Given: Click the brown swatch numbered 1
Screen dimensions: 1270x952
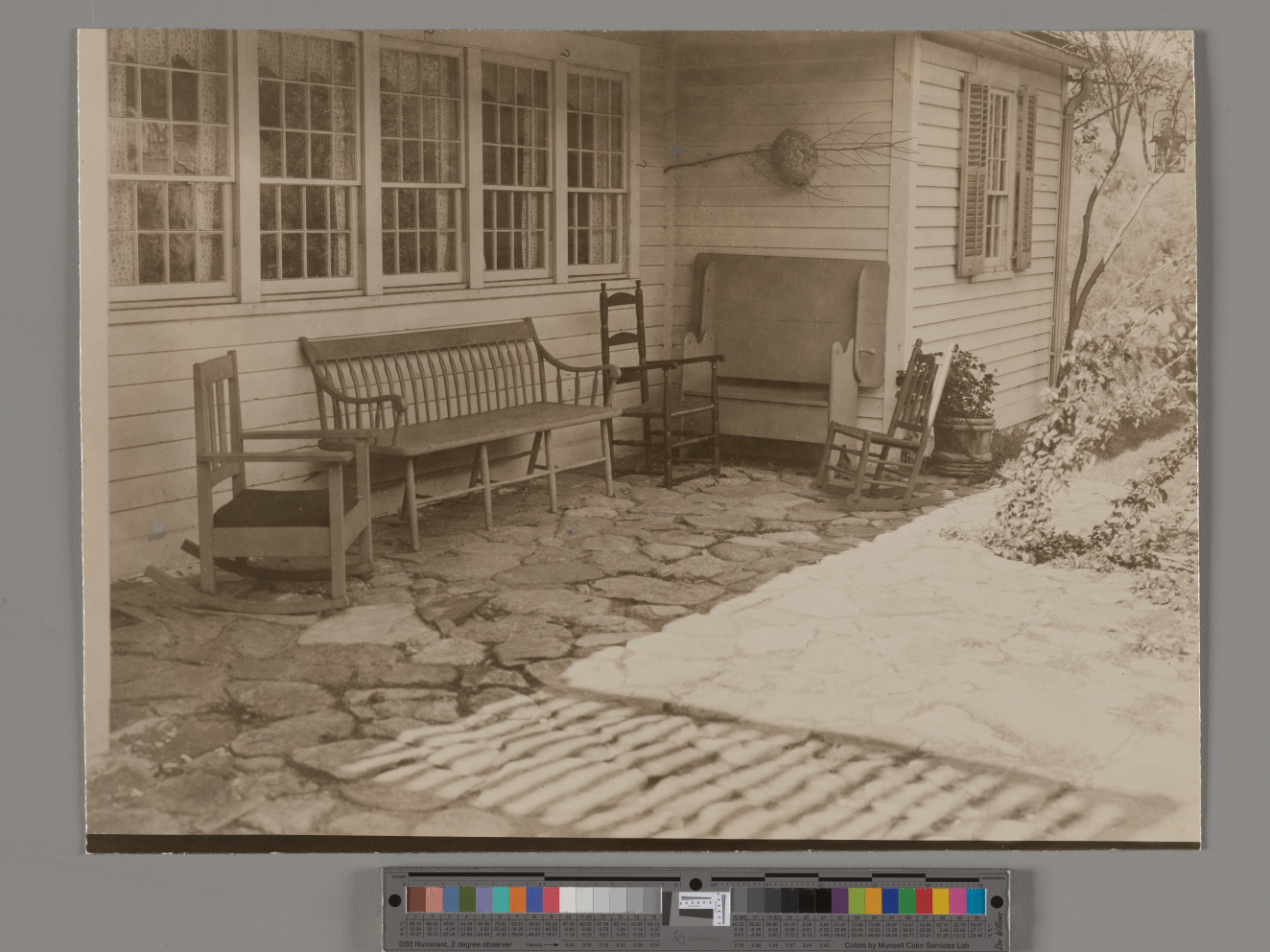Looking at the screenshot, I should 415,899.
